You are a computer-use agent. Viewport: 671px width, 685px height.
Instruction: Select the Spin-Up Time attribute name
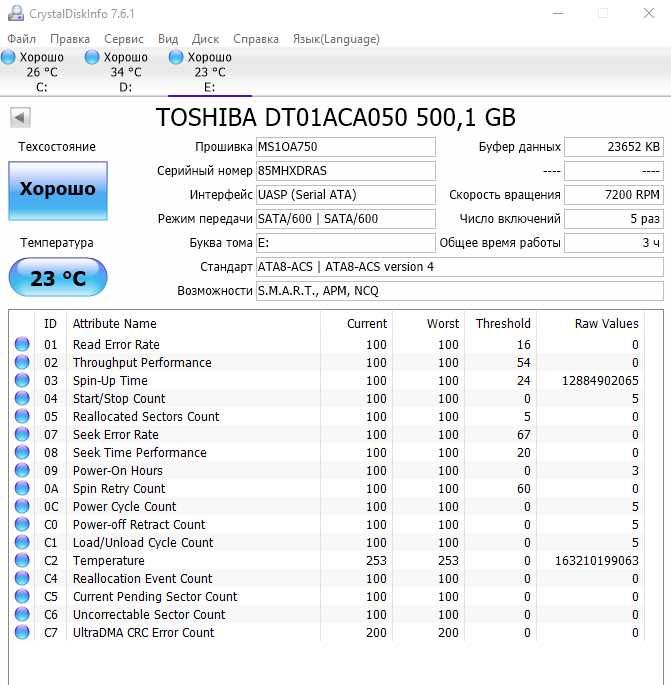click(x=110, y=381)
